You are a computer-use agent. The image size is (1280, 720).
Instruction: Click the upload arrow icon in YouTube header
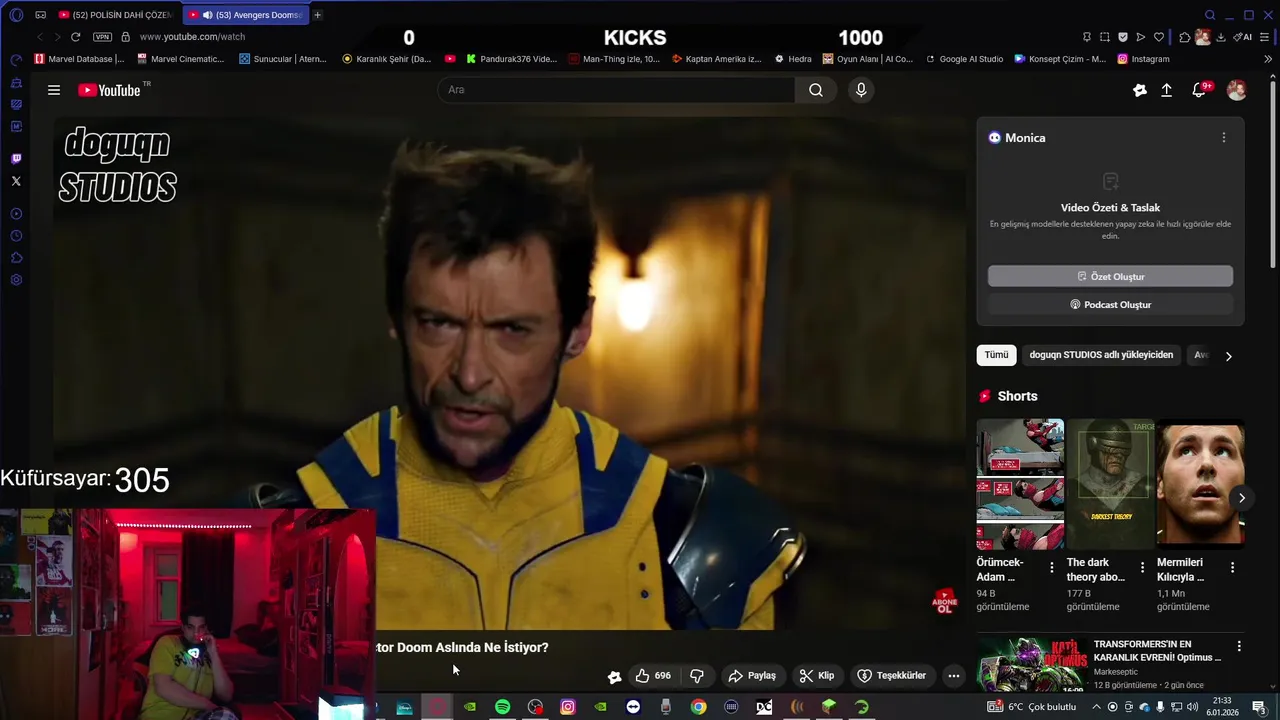1166,90
